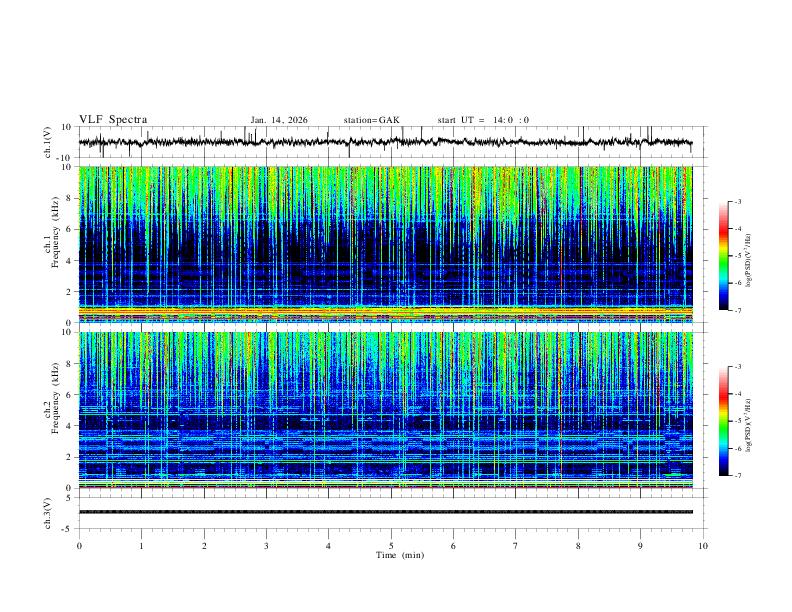Click the ch.2 spectrogram color scale bar
The height and width of the screenshot is (612, 792).
click(724, 421)
